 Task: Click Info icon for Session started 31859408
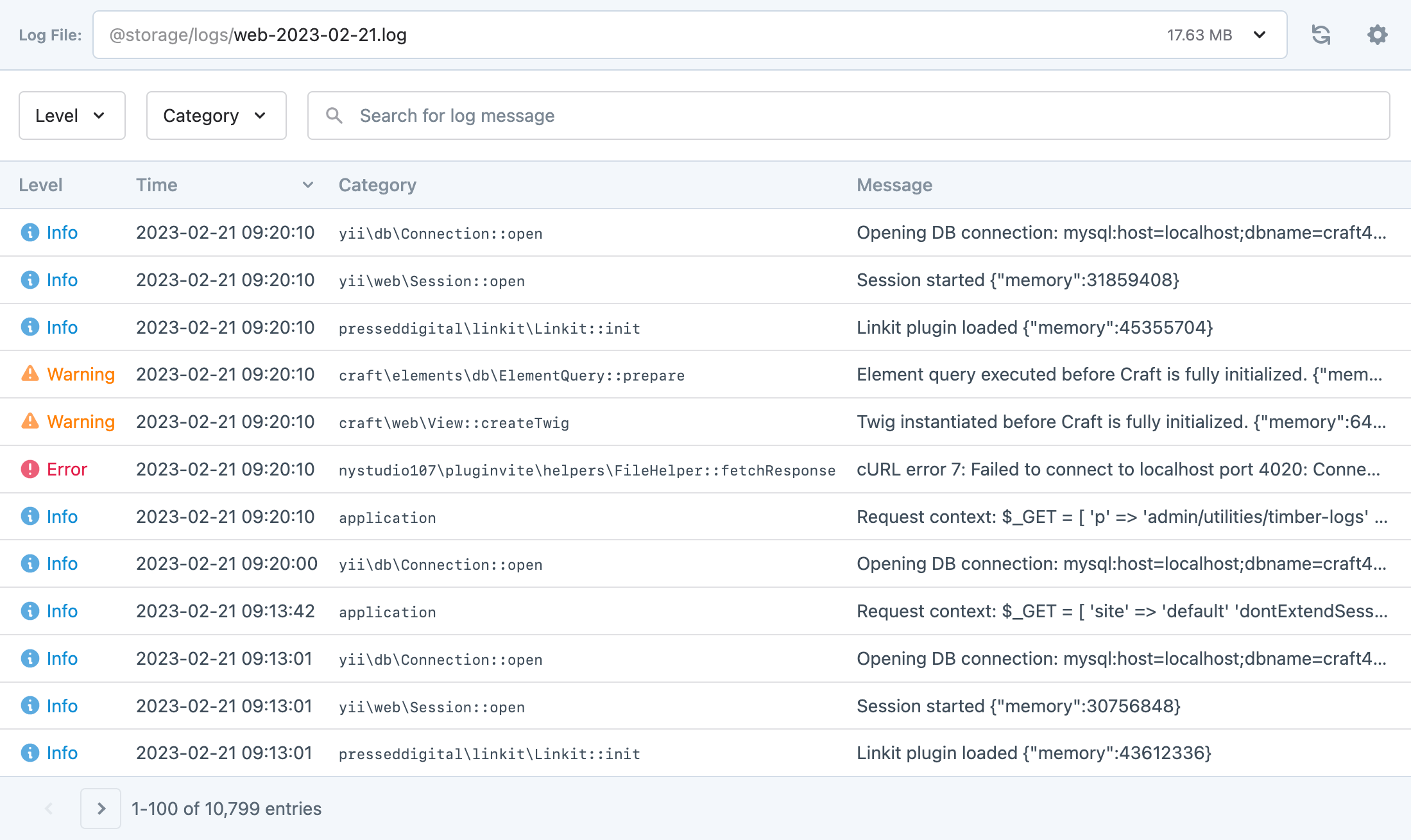[30, 280]
